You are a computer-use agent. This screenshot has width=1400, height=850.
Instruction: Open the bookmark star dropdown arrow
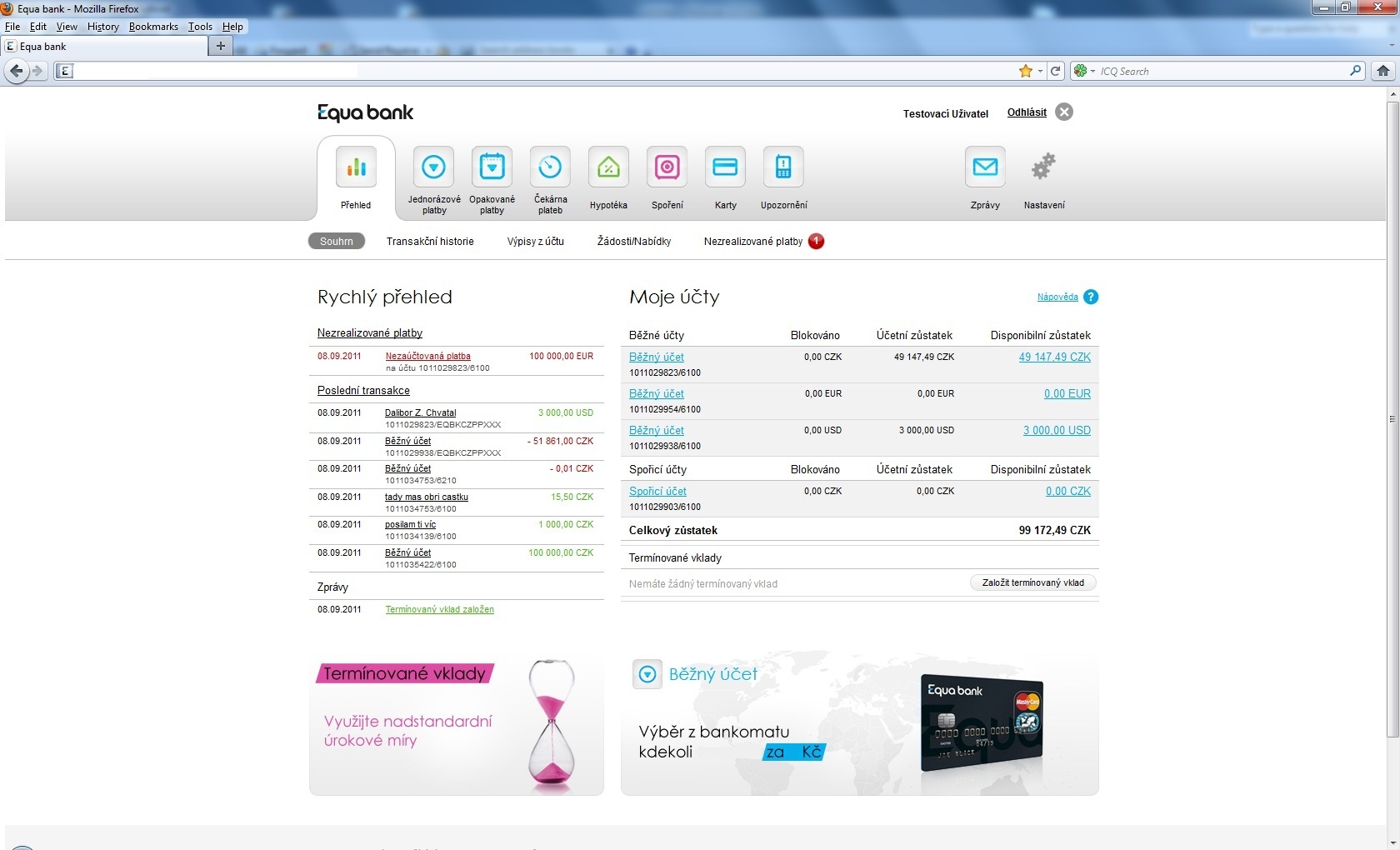[x=1040, y=72]
